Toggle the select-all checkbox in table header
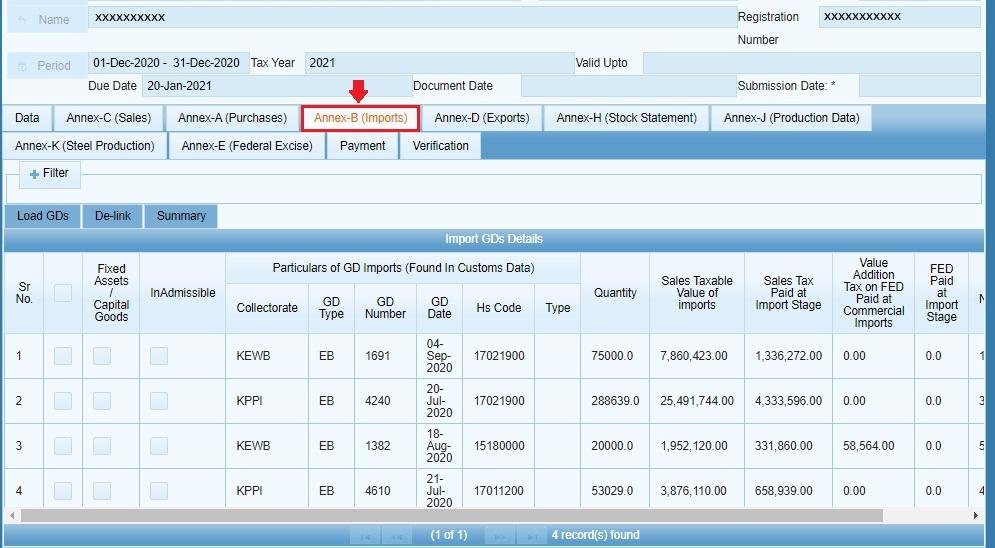Viewport: 995px width, 548px height. pyautogui.click(x=63, y=293)
